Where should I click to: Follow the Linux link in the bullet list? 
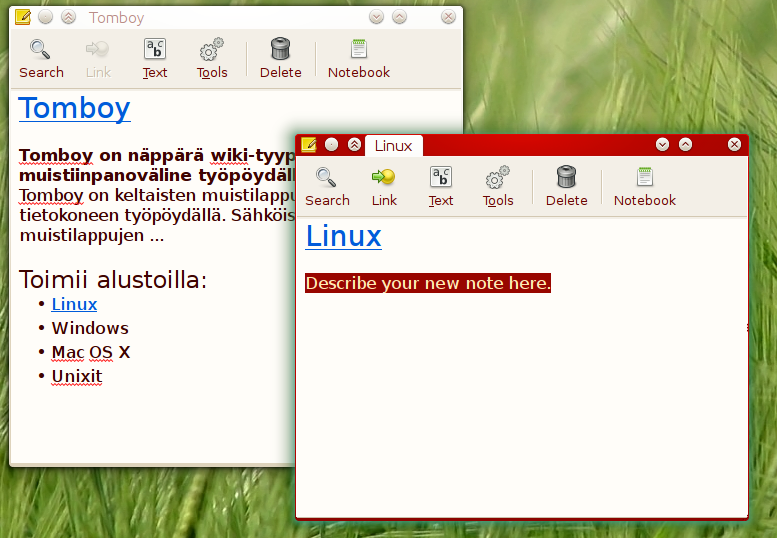(x=74, y=304)
